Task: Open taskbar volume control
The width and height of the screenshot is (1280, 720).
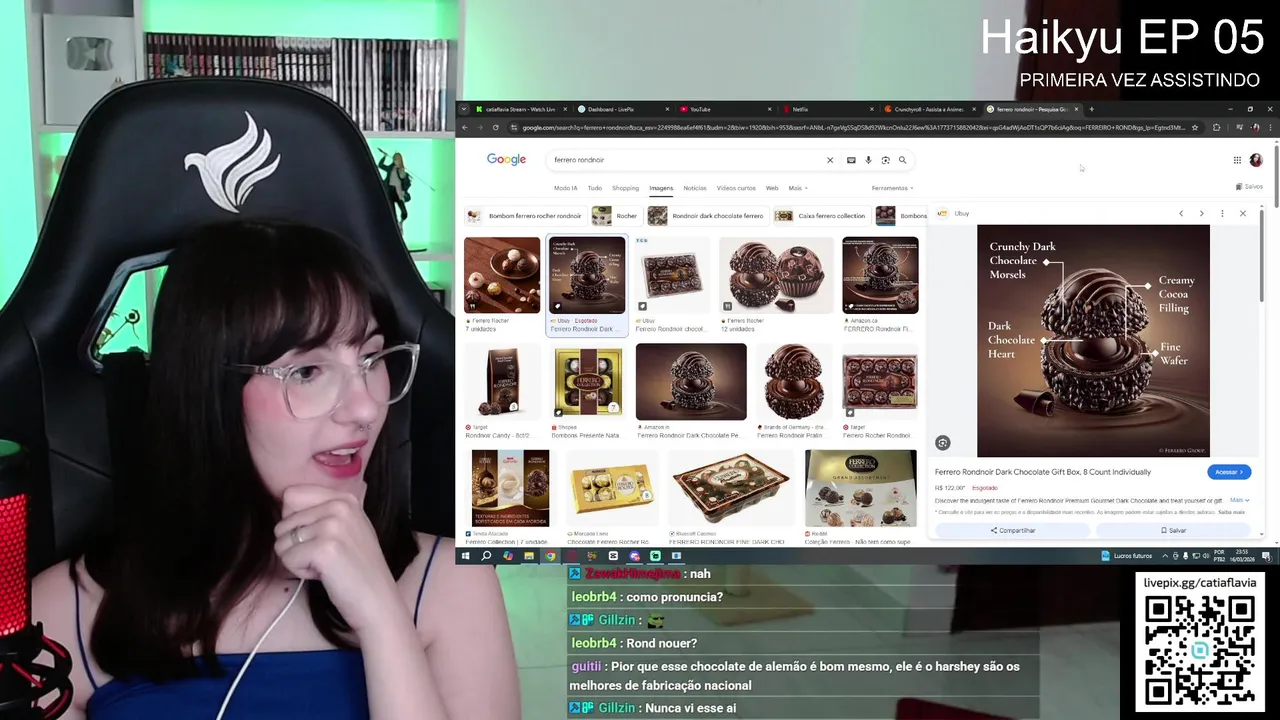Action: 1205,556
